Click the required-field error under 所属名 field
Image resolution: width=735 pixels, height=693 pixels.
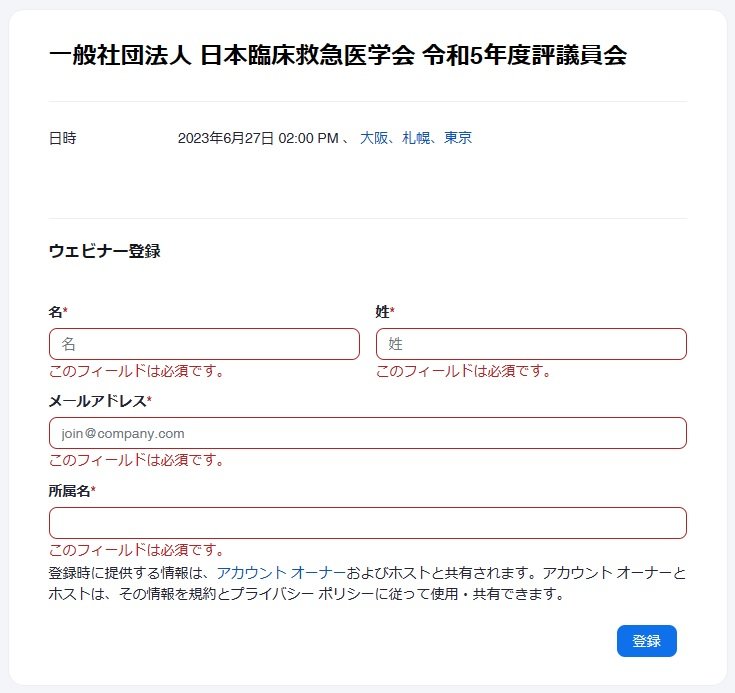point(136,550)
